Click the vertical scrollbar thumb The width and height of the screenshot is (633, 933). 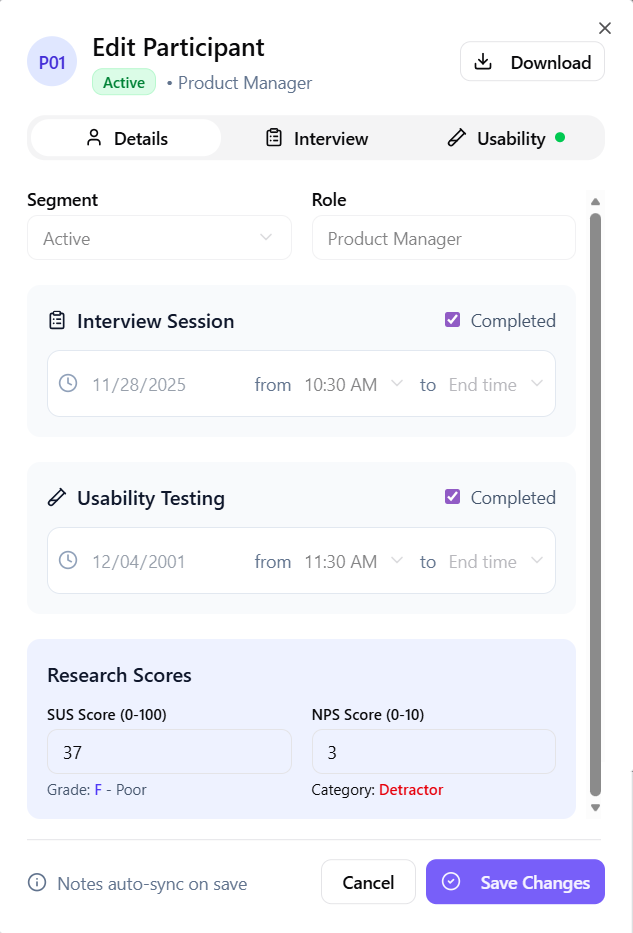(x=595, y=500)
